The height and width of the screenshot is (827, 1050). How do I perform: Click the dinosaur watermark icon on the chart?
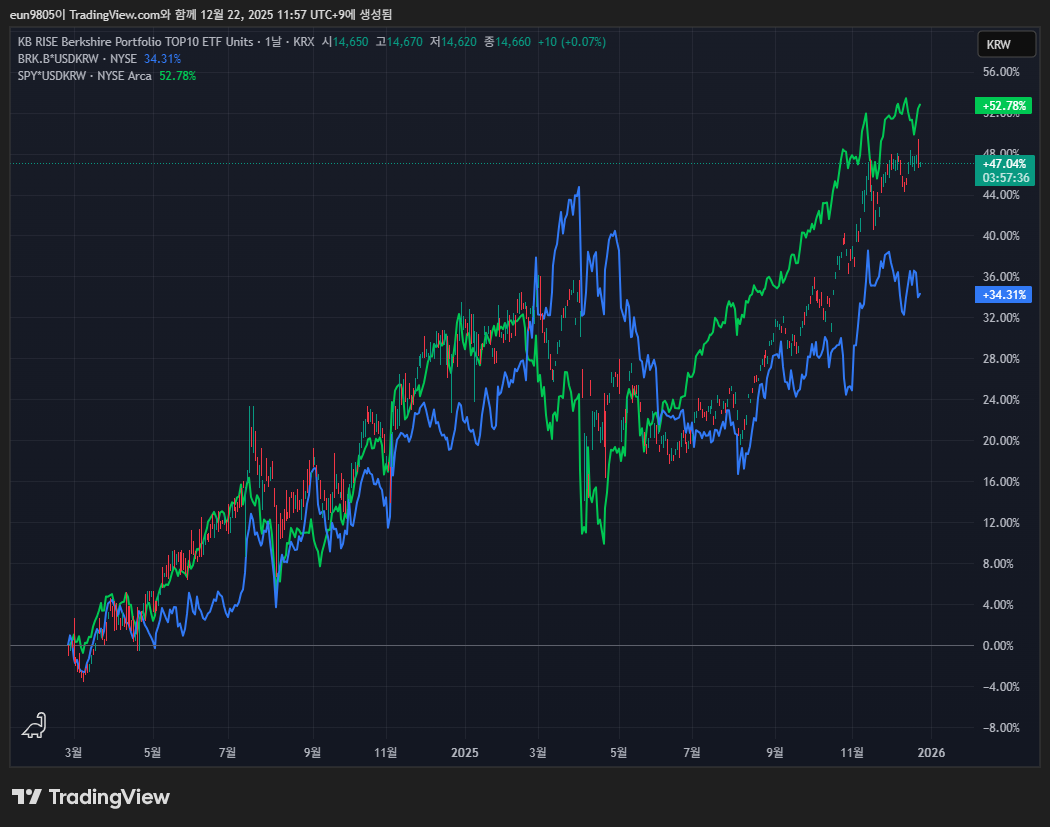pos(34,725)
